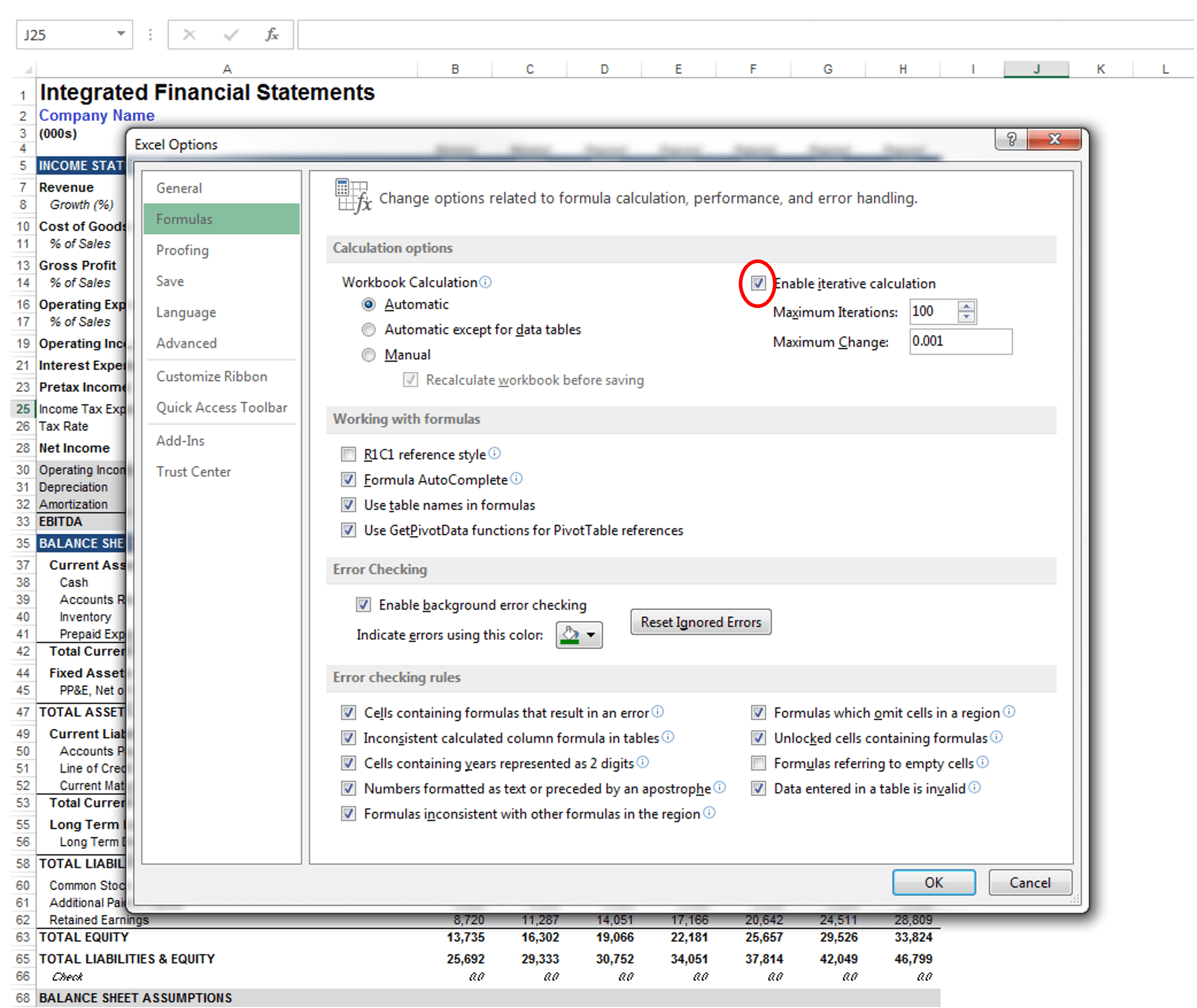
Task: Toggle Unlocked cells containing formulas checkbox
Action: coord(758,738)
